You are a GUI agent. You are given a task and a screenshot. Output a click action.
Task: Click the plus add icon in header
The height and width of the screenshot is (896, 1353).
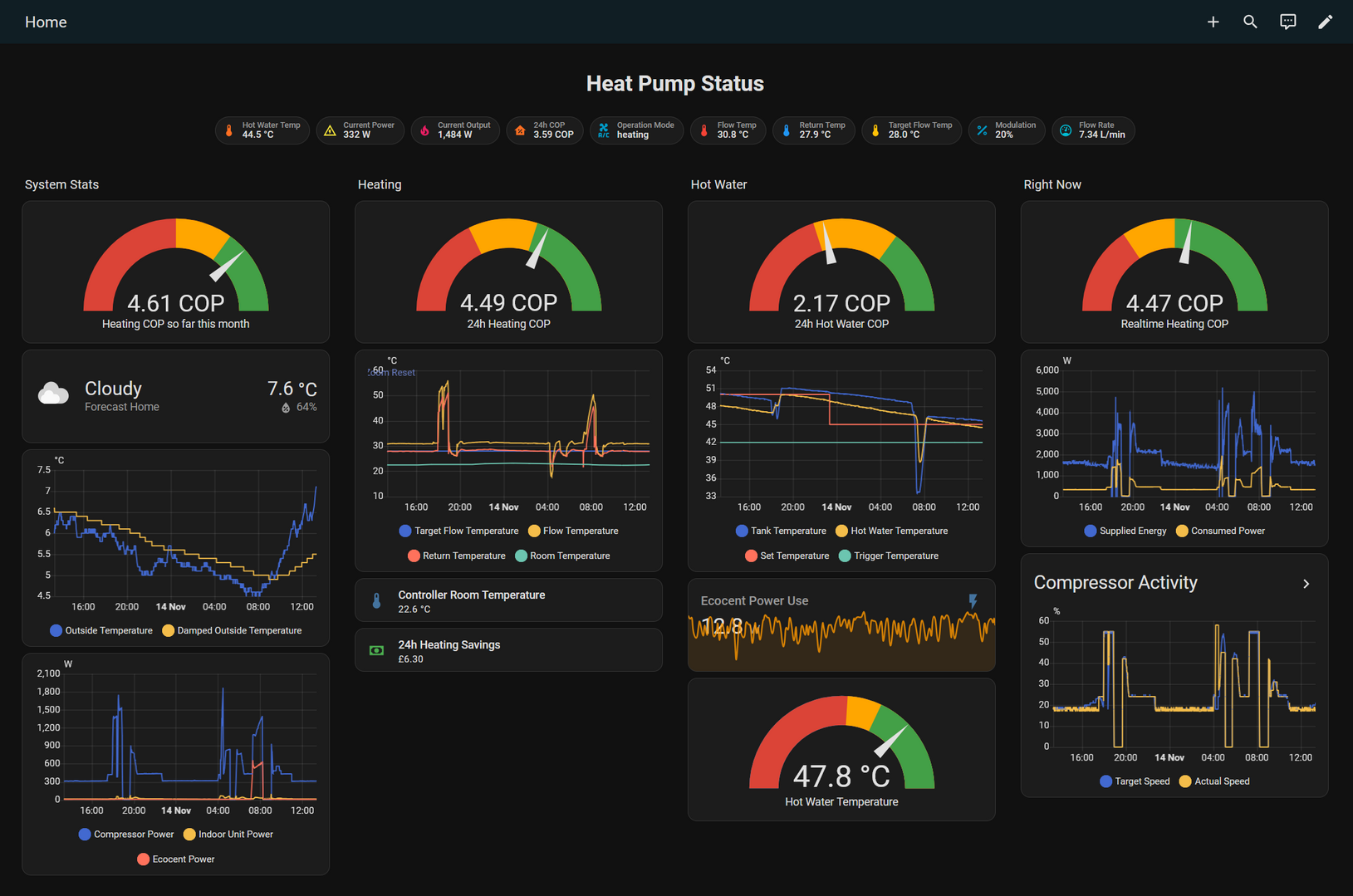click(1213, 22)
